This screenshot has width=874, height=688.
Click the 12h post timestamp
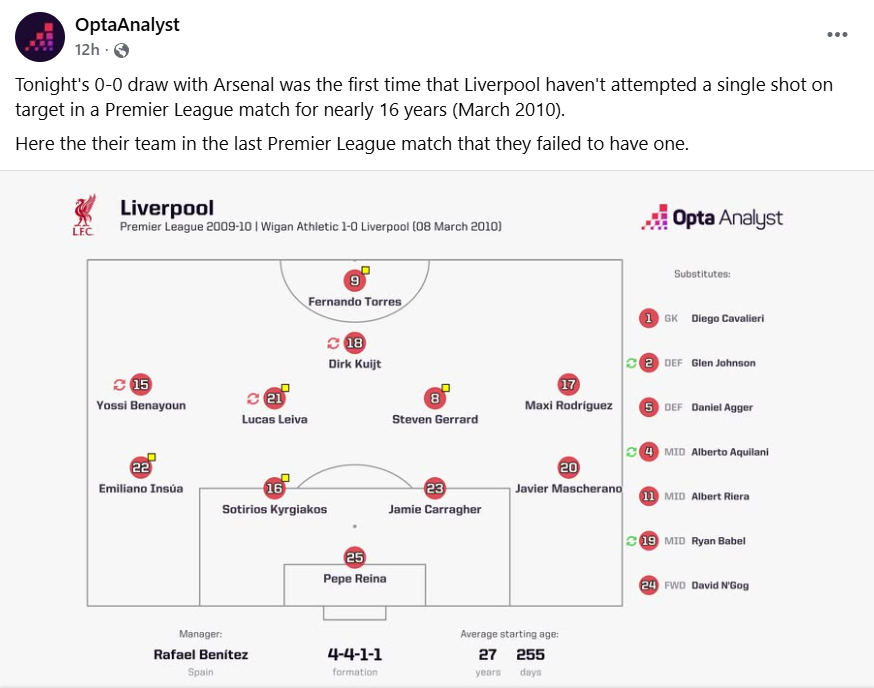[87, 49]
